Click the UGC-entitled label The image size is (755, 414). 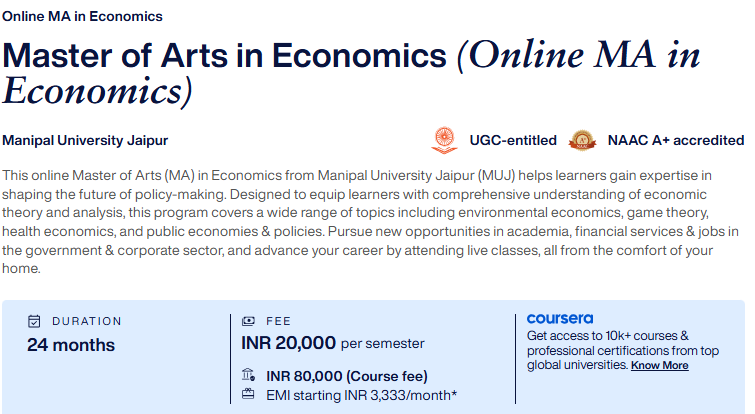coord(513,141)
